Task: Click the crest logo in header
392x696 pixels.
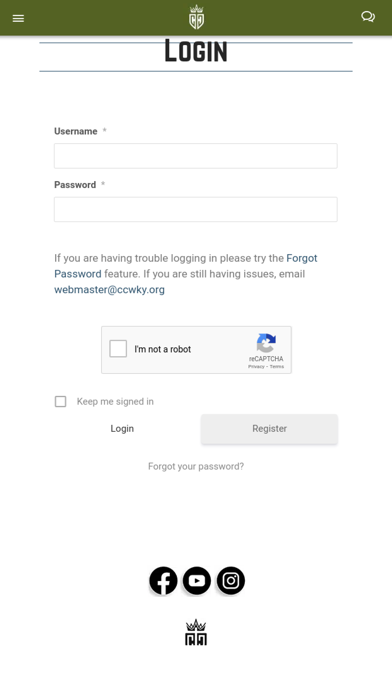Action: click(196, 17)
